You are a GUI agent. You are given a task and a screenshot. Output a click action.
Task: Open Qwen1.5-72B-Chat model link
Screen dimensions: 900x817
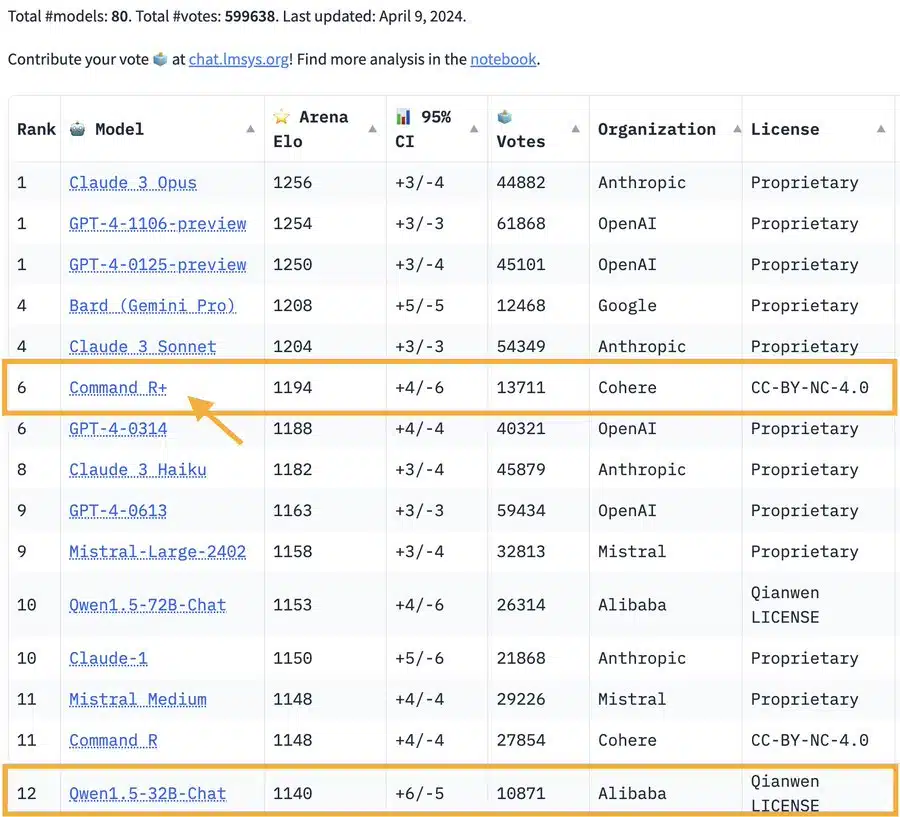[x=147, y=605]
